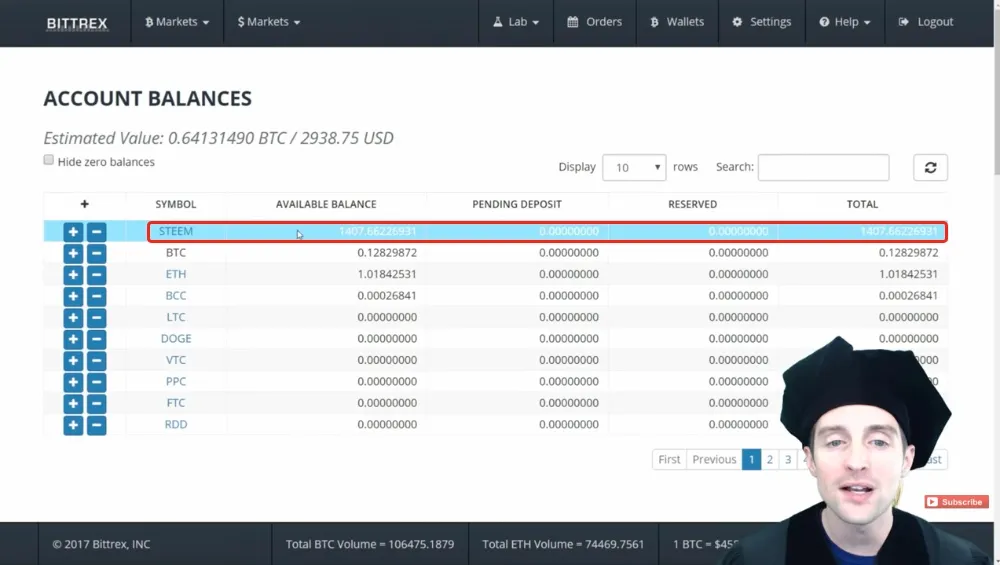Deposit VTC with plus icon
The image size is (1000, 565).
click(x=73, y=360)
